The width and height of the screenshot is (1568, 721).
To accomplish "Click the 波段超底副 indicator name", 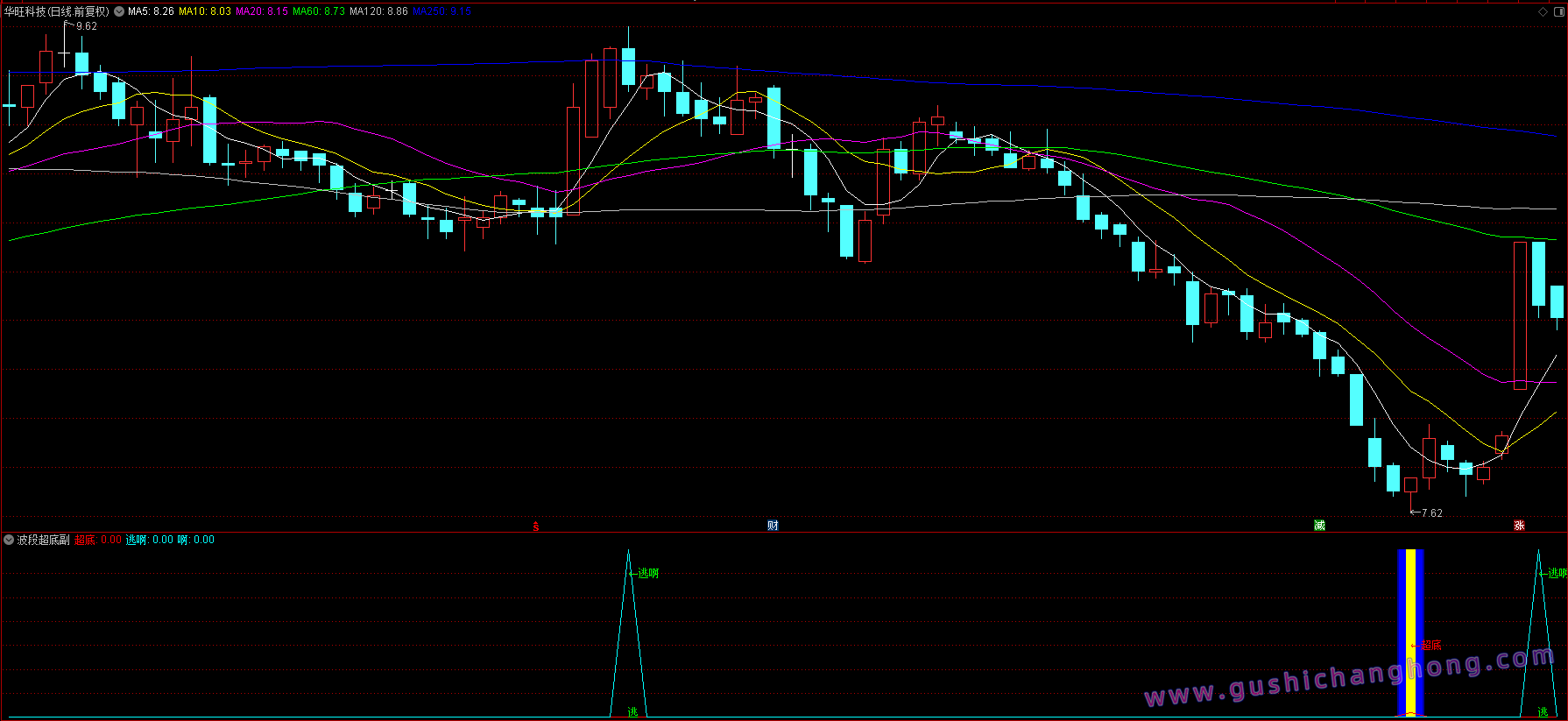I will (43, 540).
